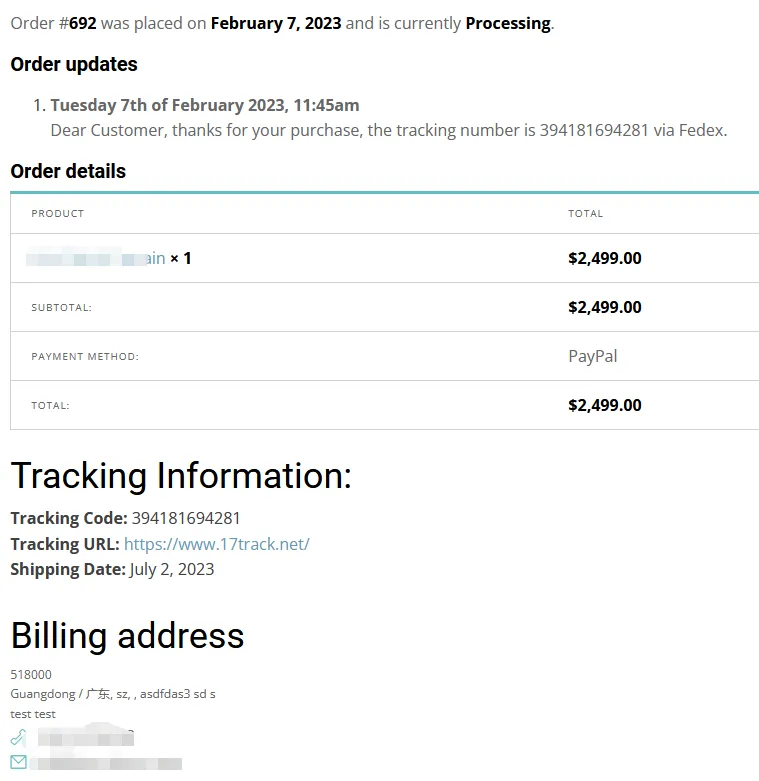
Task: Click the SUBTOTAL row label
Action: [61, 307]
